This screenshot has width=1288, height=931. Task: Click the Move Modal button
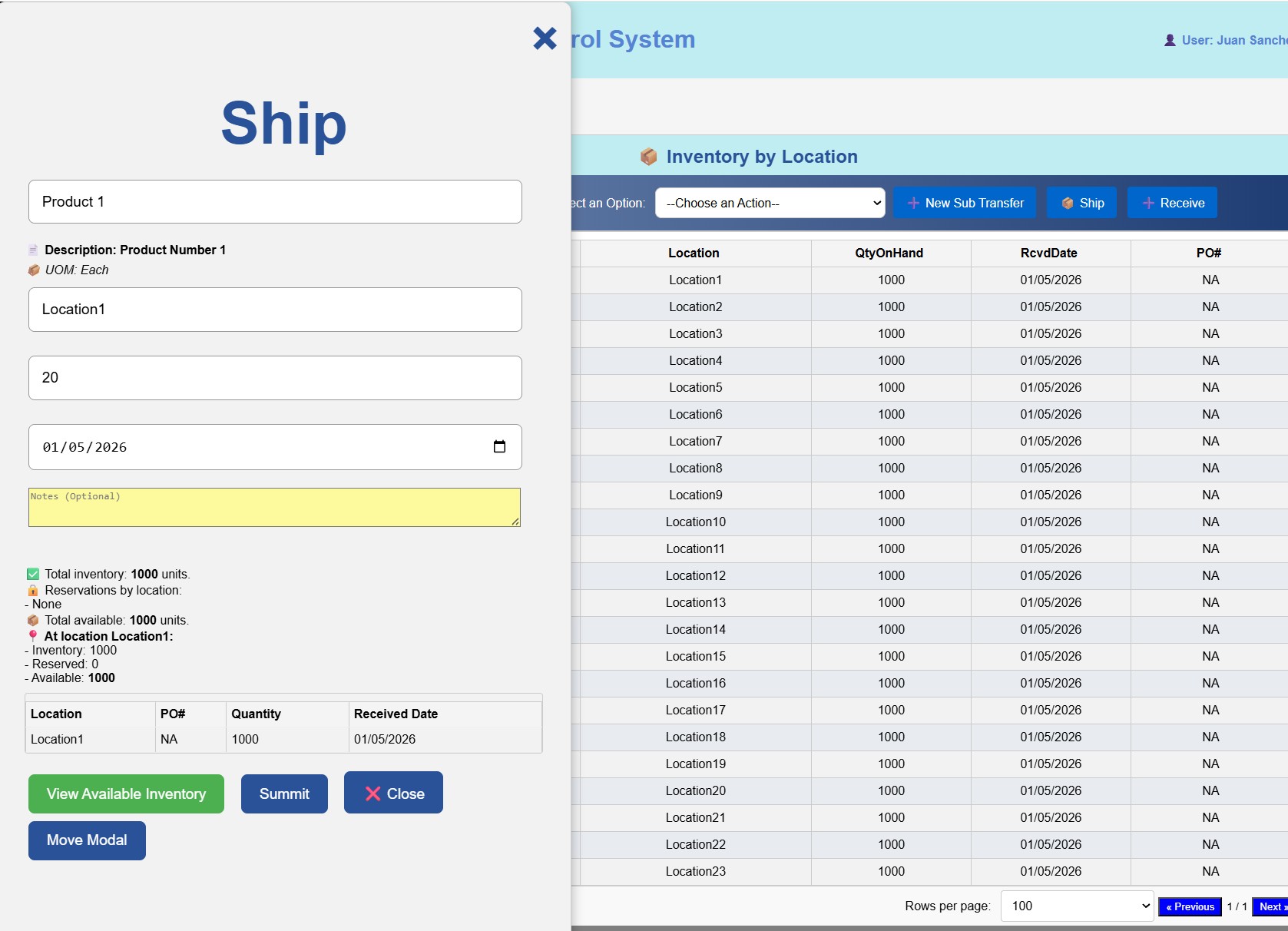[x=87, y=840]
